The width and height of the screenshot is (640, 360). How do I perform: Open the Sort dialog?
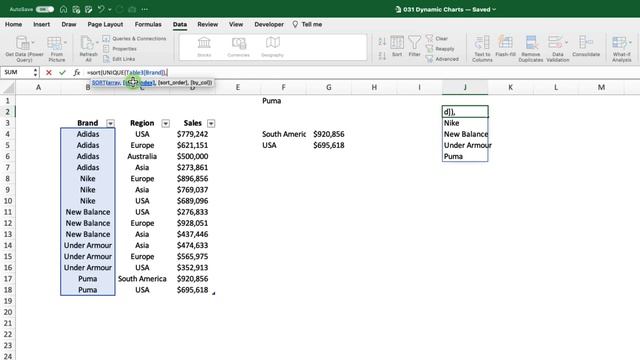[397, 46]
